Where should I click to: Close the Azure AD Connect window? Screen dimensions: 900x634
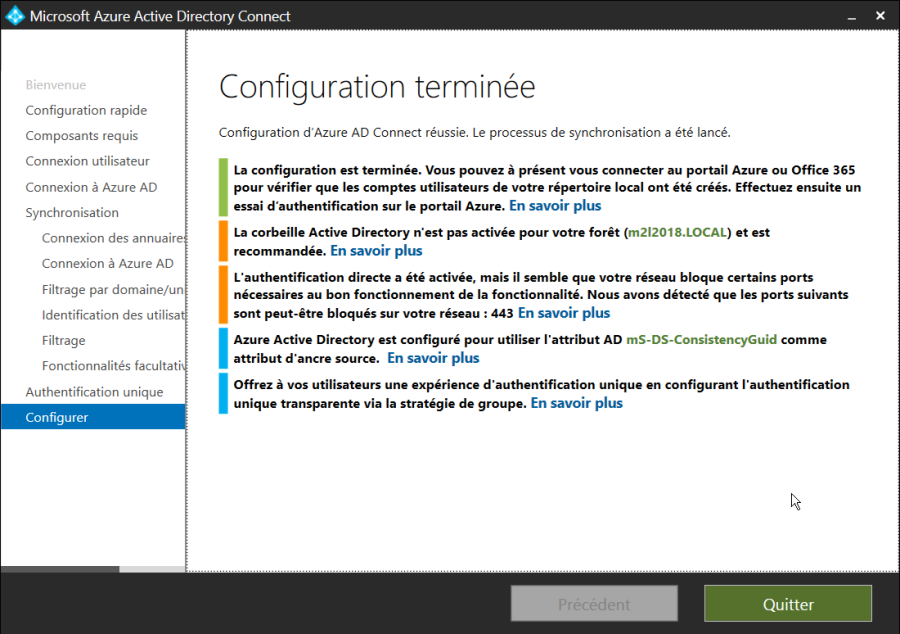click(880, 15)
